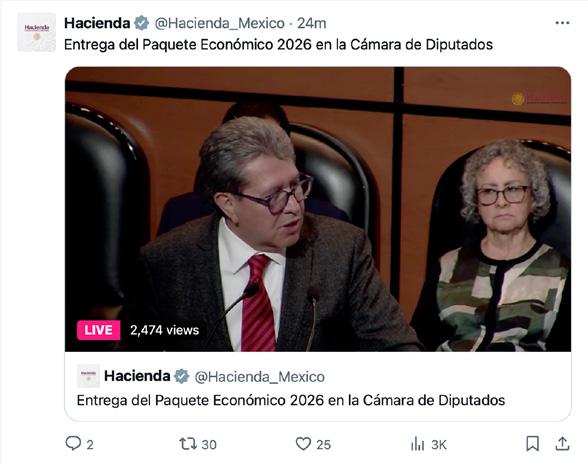Open the three-dot more options menu
The image size is (588, 465).
562,23
